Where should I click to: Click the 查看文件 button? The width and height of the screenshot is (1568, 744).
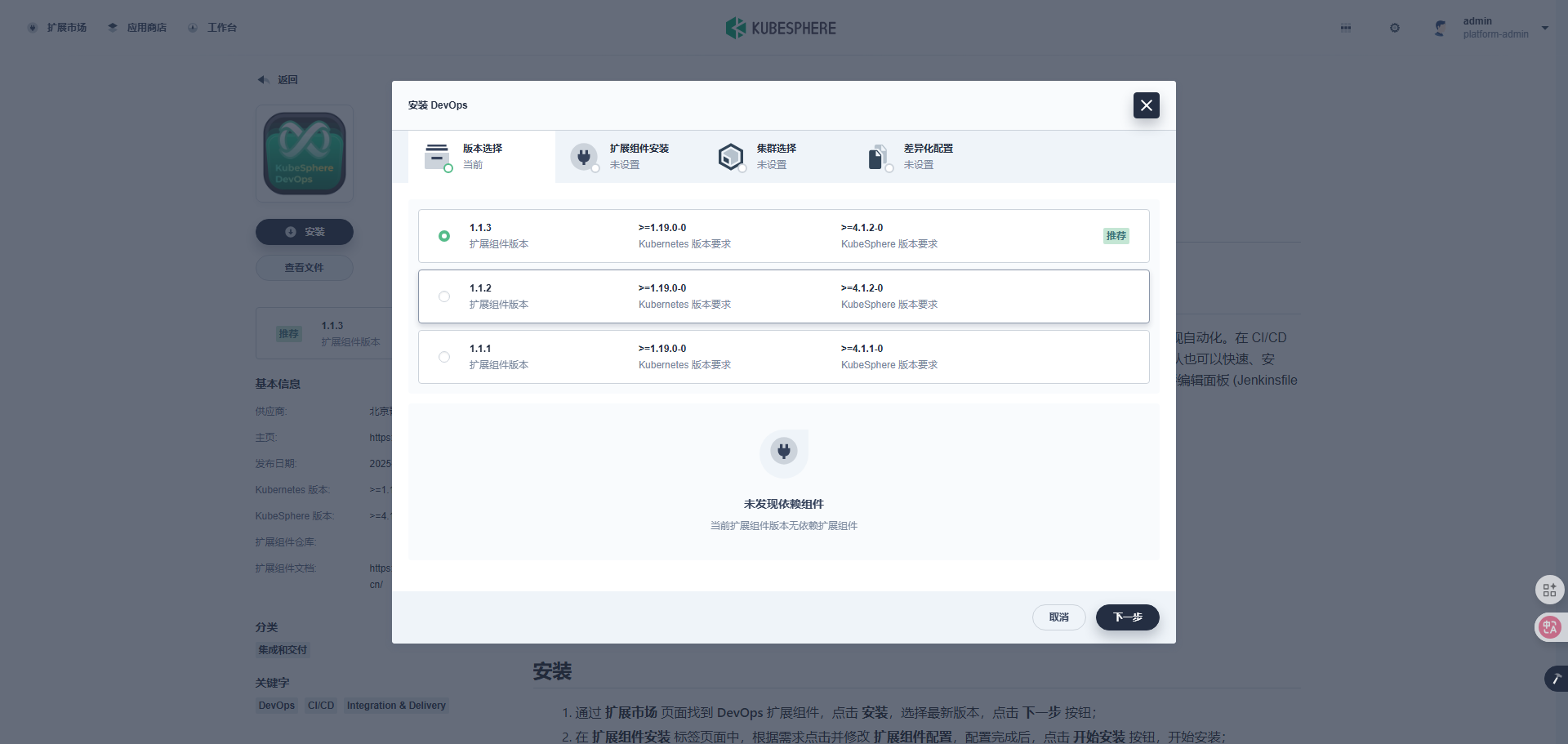pos(305,268)
